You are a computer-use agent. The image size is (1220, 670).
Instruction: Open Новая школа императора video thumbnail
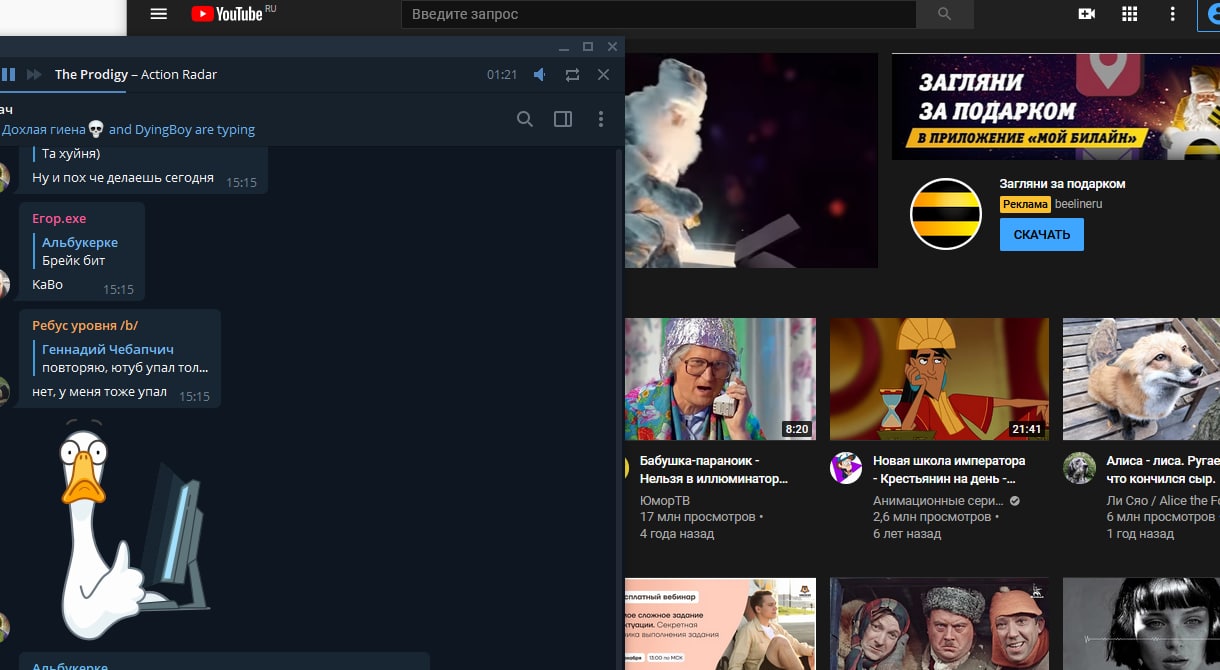[939, 379]
